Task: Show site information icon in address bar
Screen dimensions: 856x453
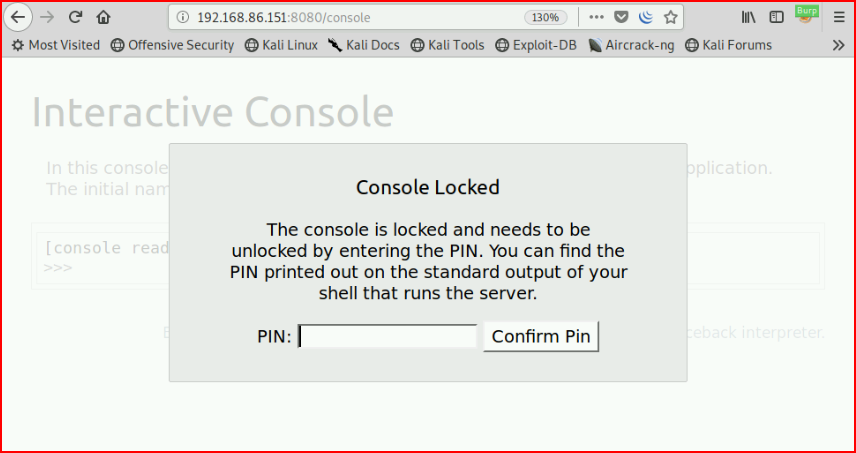Action: pos(183,17)
